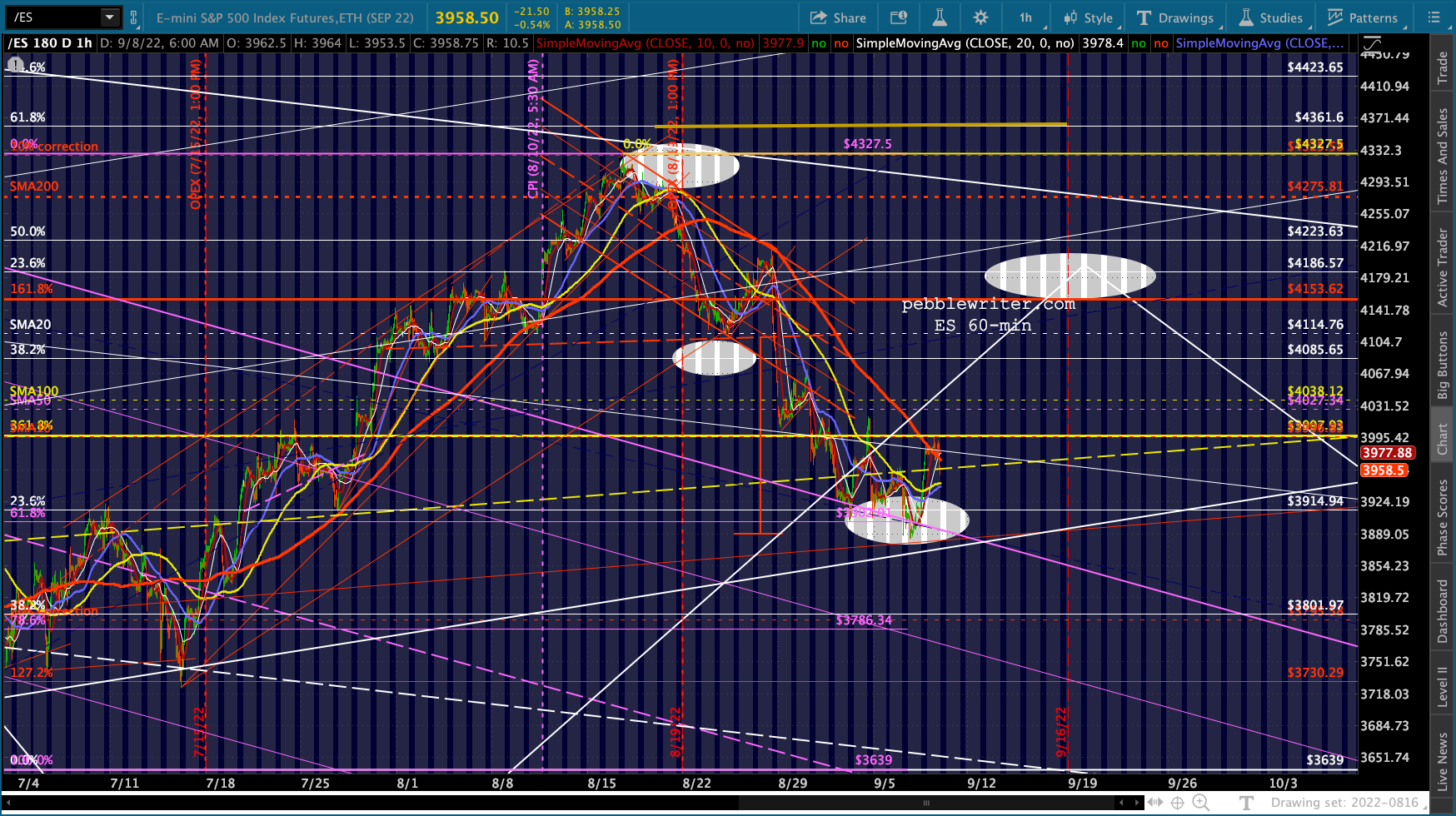
Task: Click the 8/15 date on time axis
Action: pyautogui.click(x=601, y=784)
